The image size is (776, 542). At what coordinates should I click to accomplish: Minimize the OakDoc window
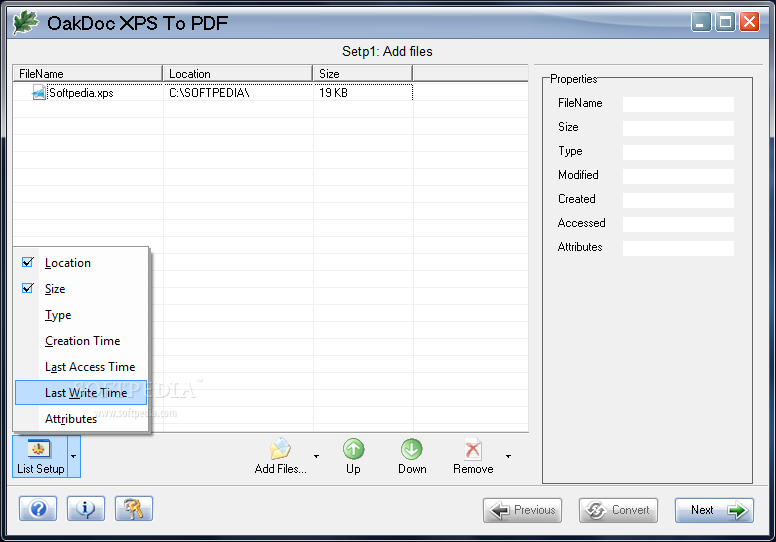[x=701, y=22]
